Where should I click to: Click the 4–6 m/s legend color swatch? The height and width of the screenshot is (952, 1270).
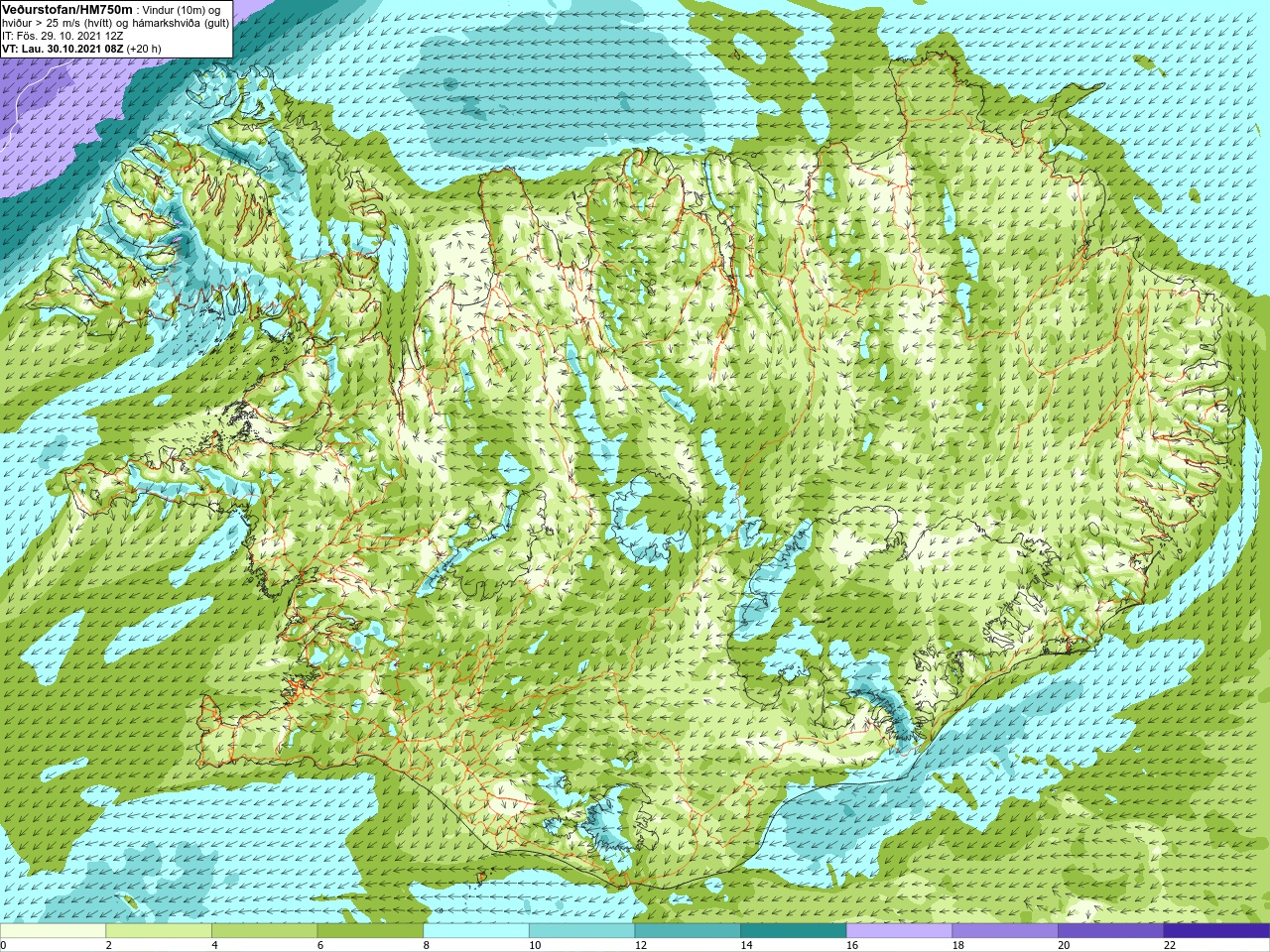click(265, 931)
